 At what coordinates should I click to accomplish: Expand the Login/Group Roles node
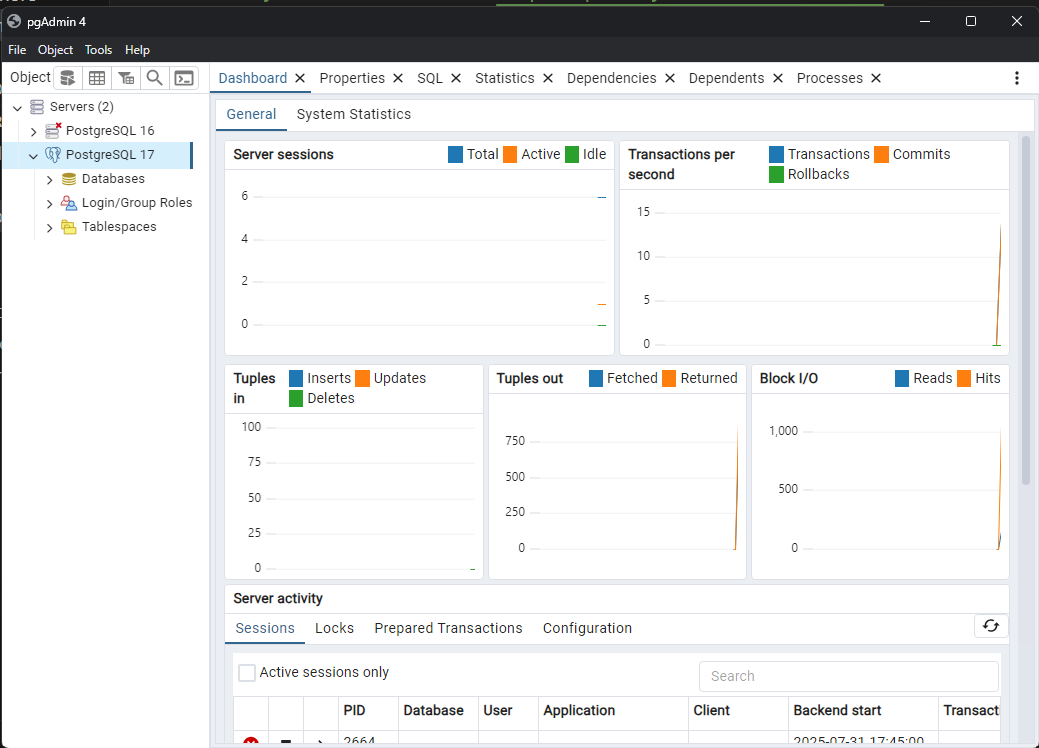(x=50, y=203)
